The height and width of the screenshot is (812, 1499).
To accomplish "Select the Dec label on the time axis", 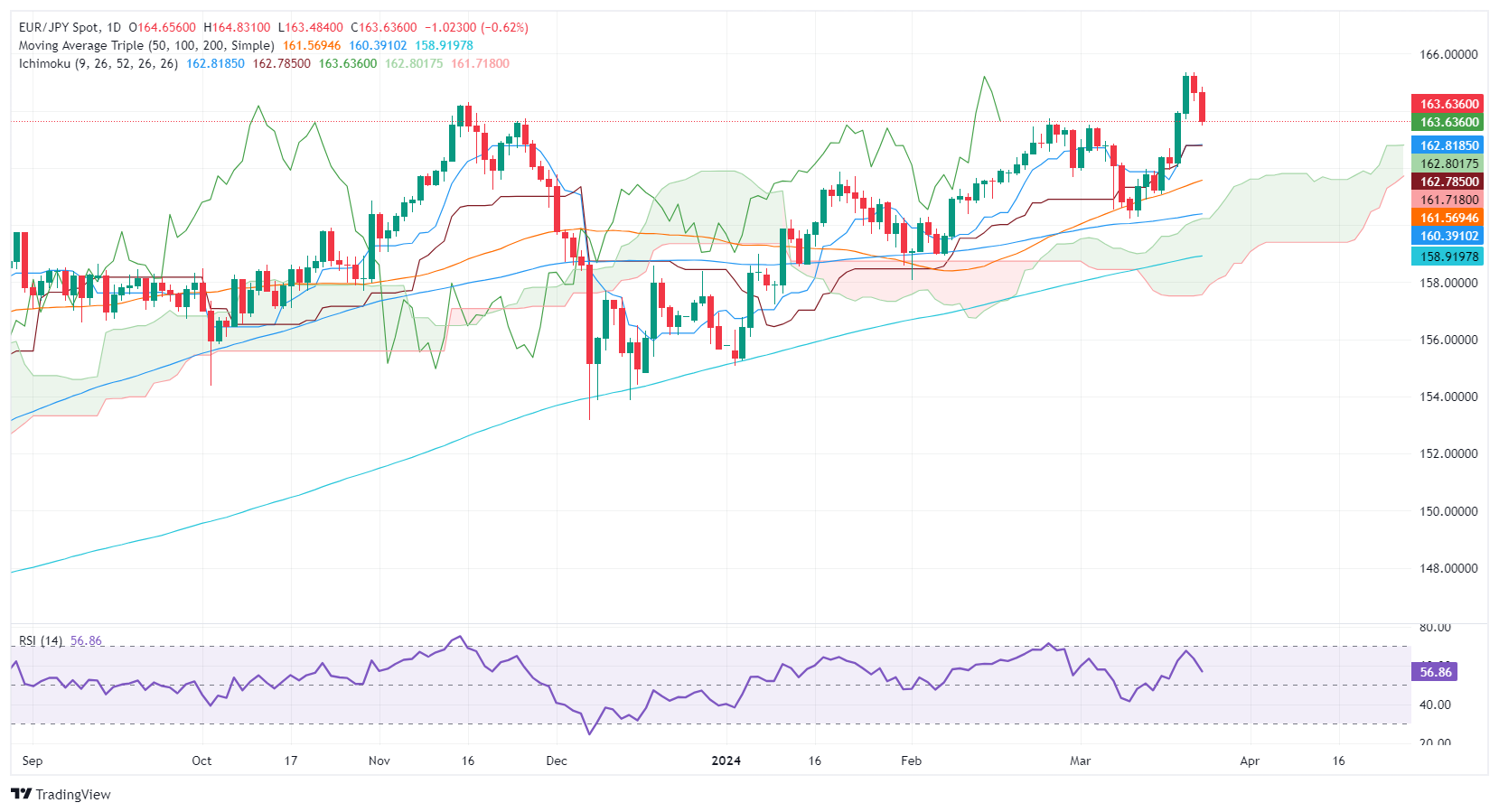I will (557, 761).
